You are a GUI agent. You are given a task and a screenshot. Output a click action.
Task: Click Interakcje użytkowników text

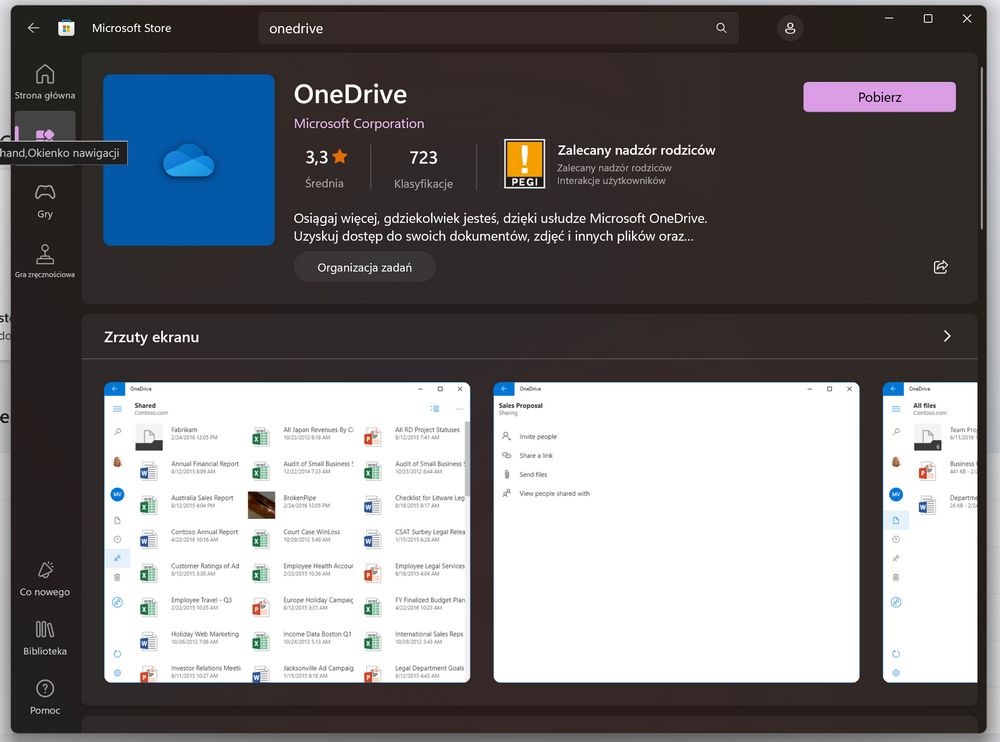pyautogui.click(x=611, y=181)
